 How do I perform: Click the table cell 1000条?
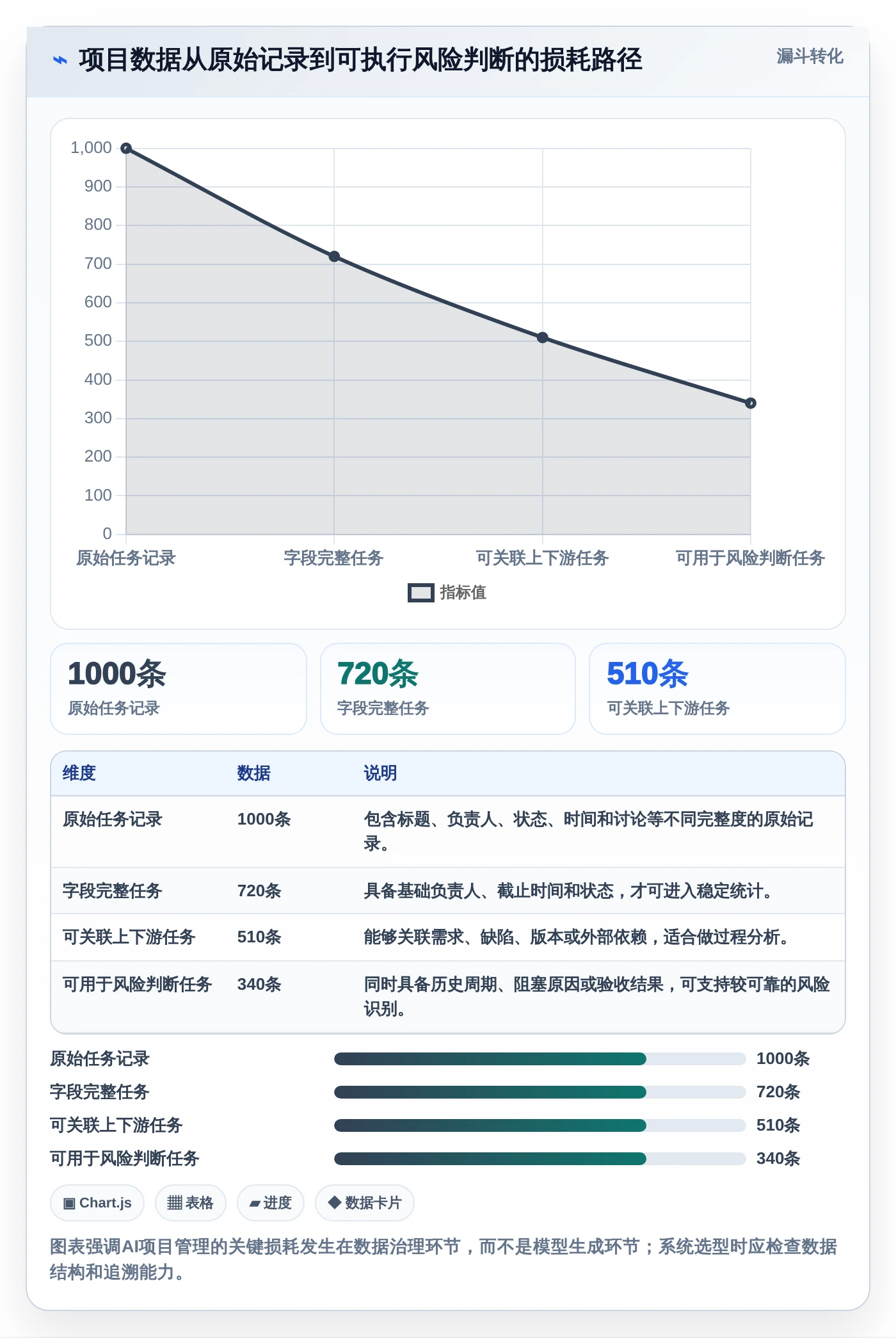click(264, 819)
